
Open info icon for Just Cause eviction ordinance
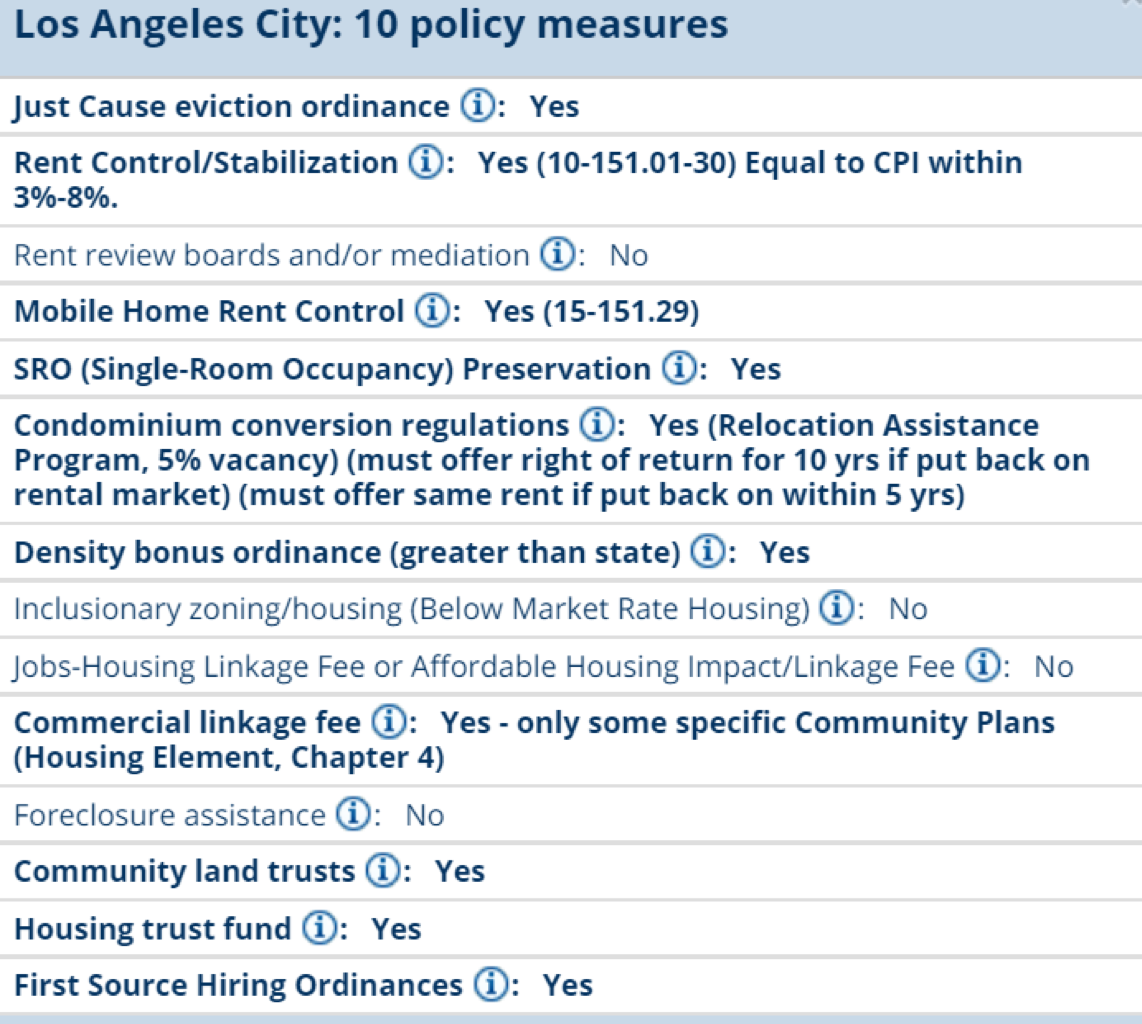click(x=478, y=106)
